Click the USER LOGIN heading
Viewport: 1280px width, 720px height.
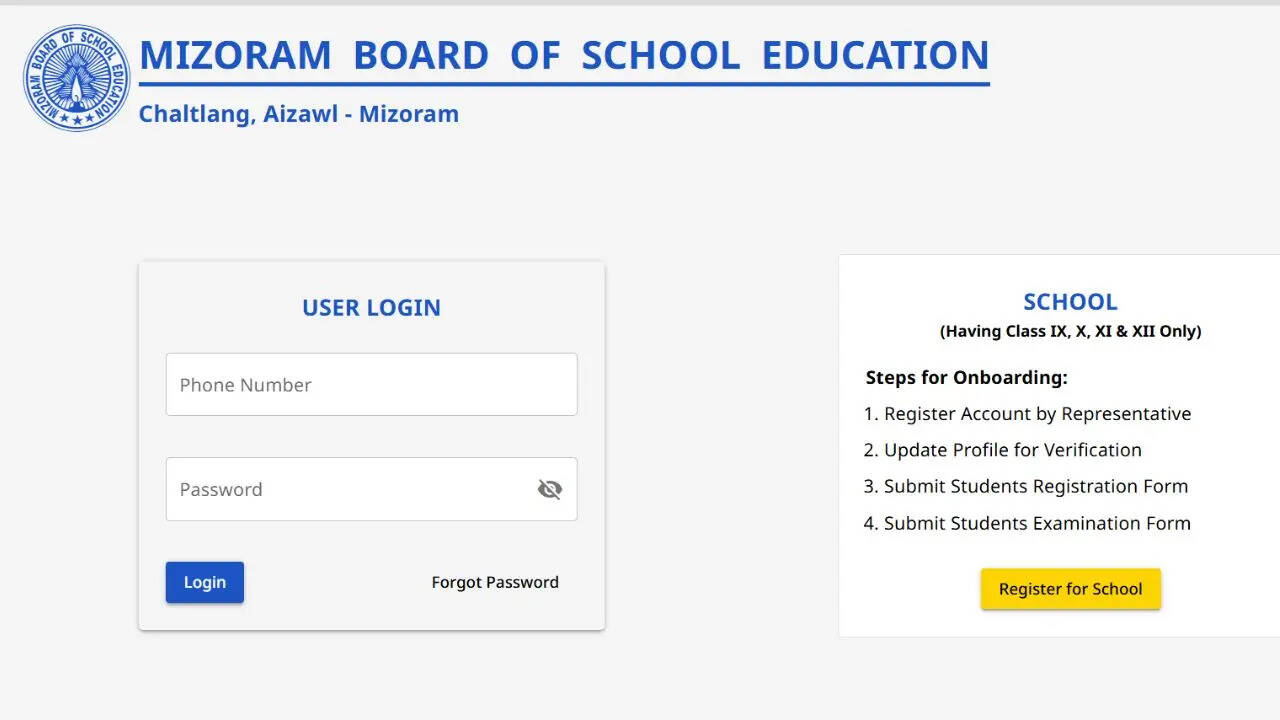(371, 307)
